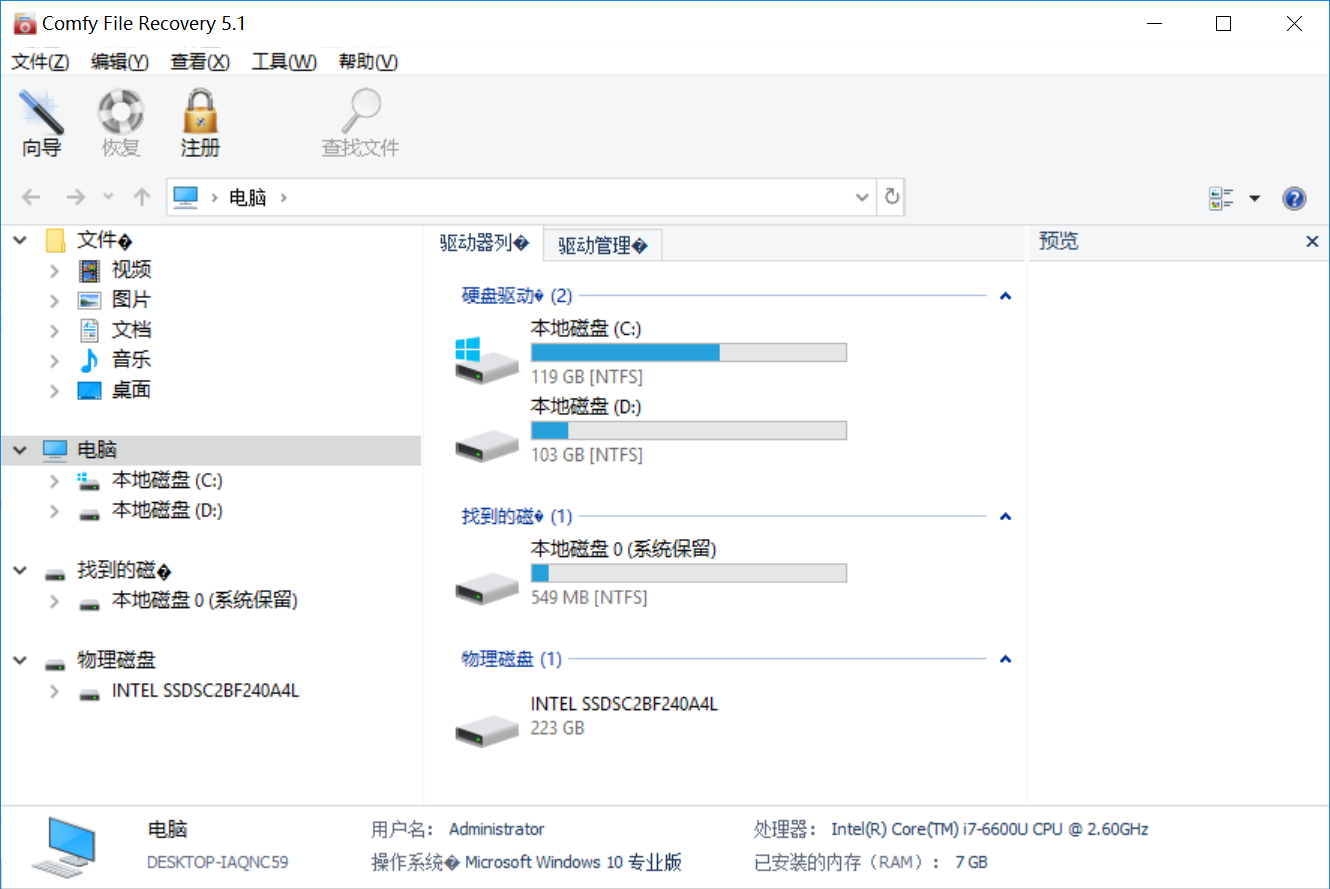Collapse the 物理磁盘 tree node
Image resolution: width=1330 pixels, height=889 pixels.
(x=20, y=661)
